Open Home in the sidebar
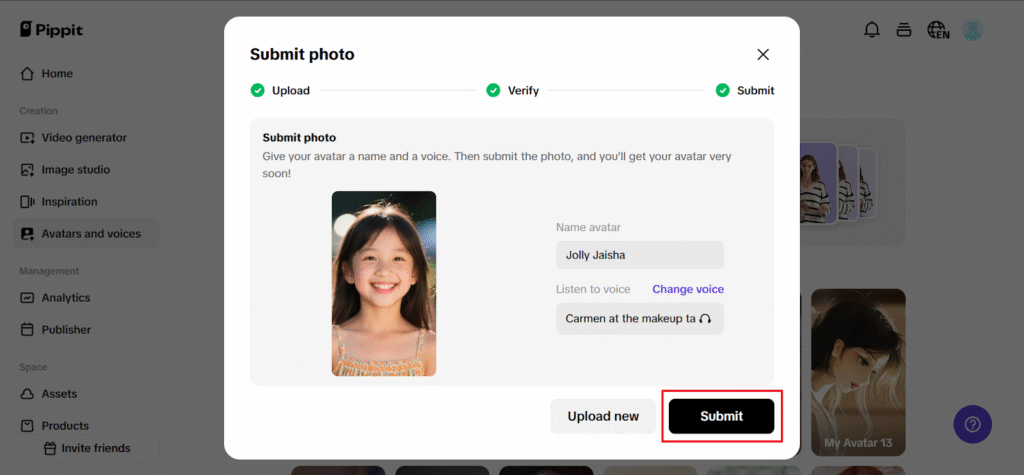1024x475 pixels. [x=86, y=74]
